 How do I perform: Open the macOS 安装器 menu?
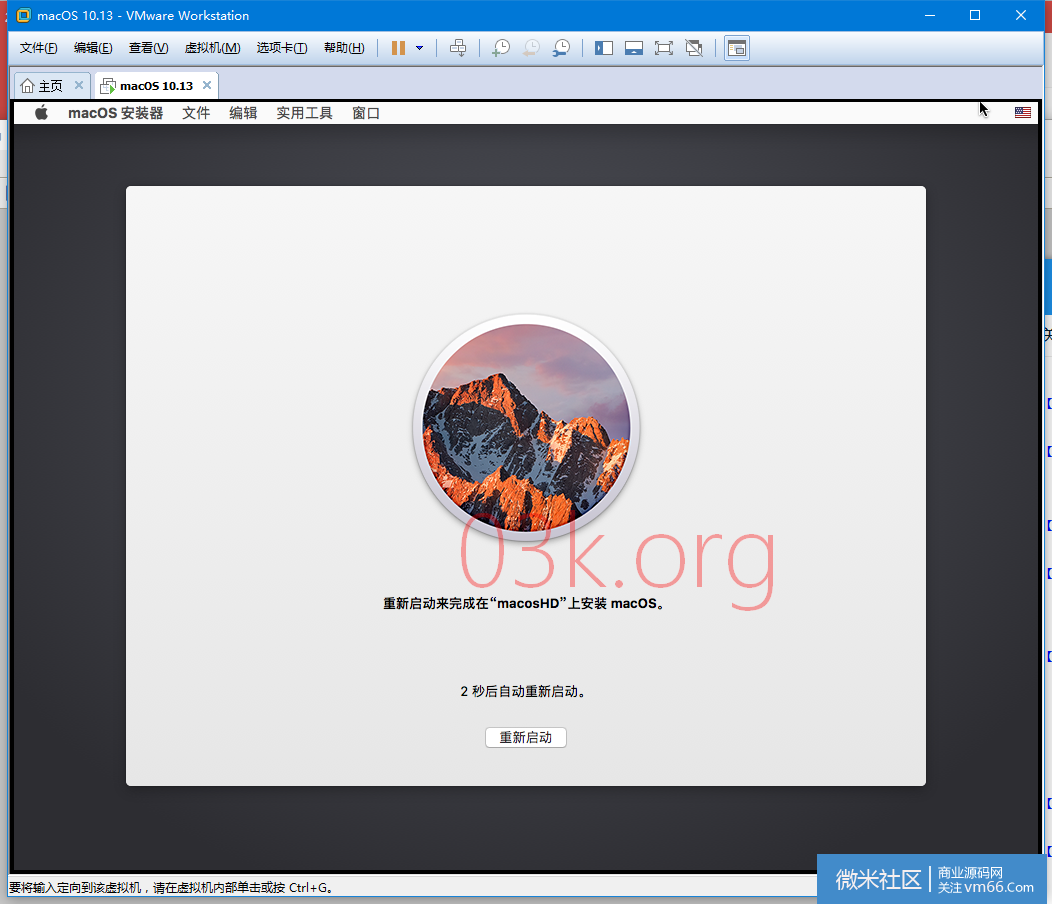click(x=115, y=113)
